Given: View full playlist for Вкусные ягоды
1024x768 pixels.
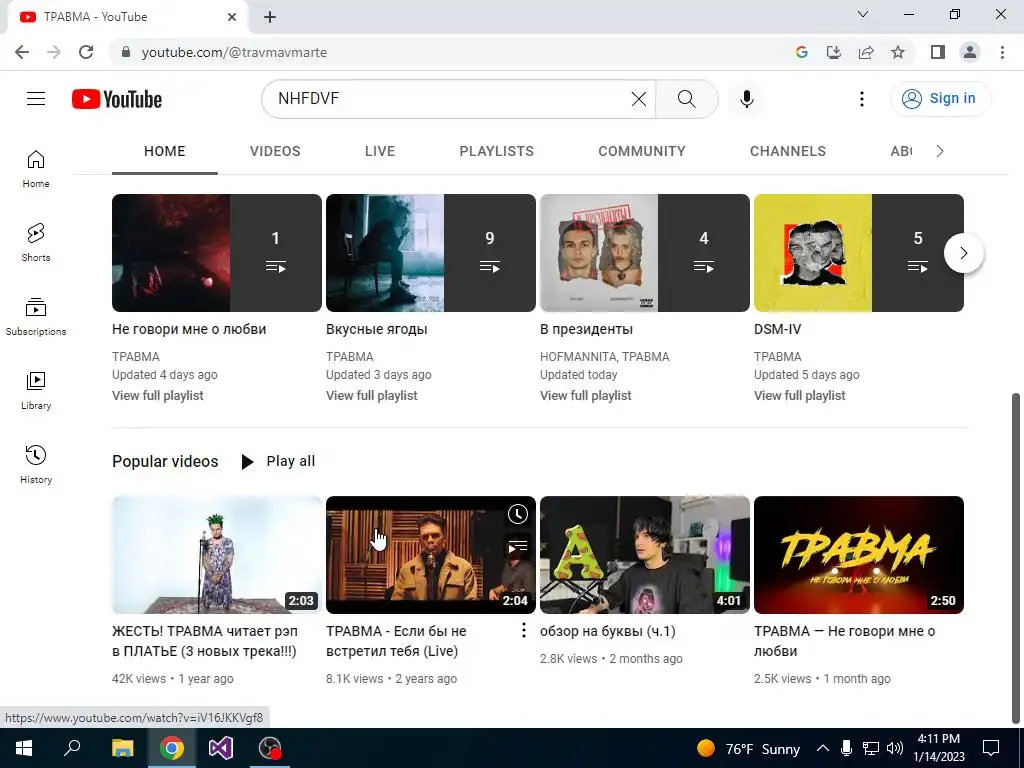Looking at the screenshot, I should [x=372, y=396].
